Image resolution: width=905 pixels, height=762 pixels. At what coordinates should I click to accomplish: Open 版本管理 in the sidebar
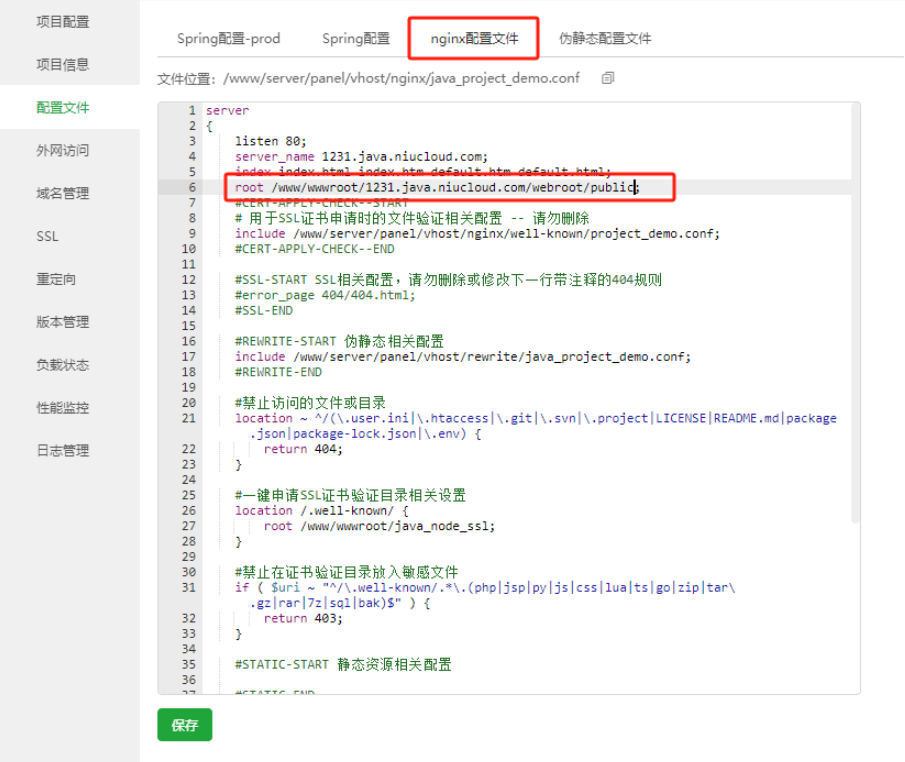pyautogui.click(x=63, y=323)
